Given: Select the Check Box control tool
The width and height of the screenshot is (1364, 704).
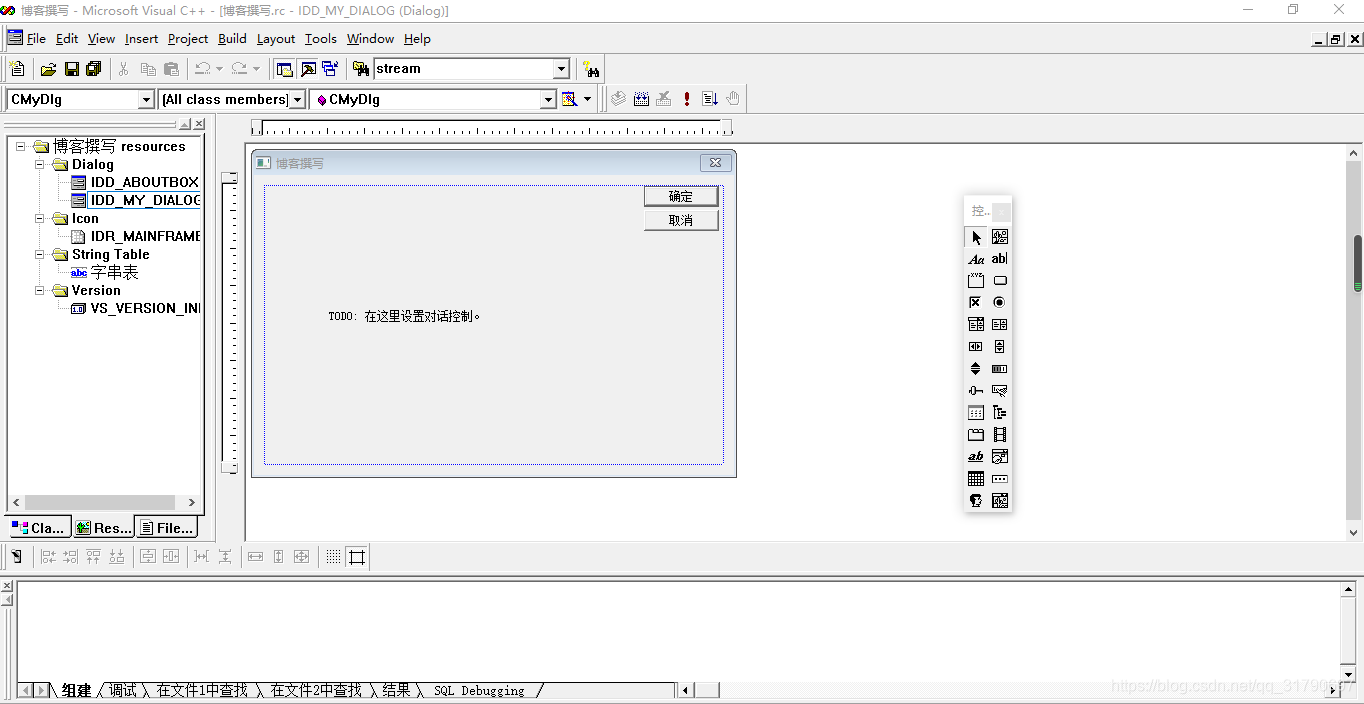Looking at the screenshot, I should (x=976, y=302).
